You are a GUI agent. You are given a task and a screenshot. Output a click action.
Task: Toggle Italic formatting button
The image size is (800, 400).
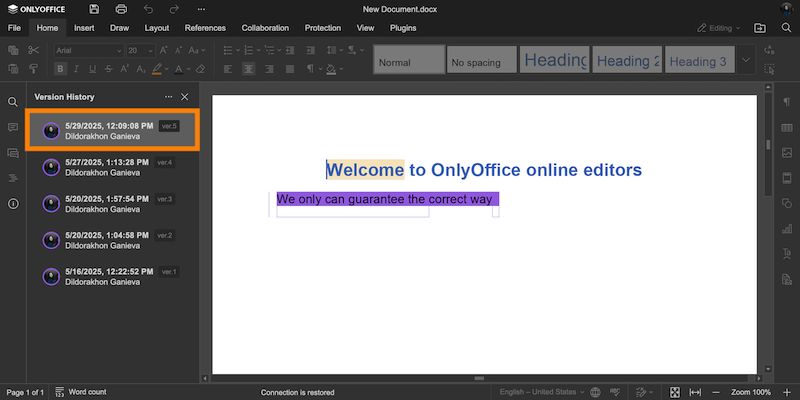click(x=77, y=69)
